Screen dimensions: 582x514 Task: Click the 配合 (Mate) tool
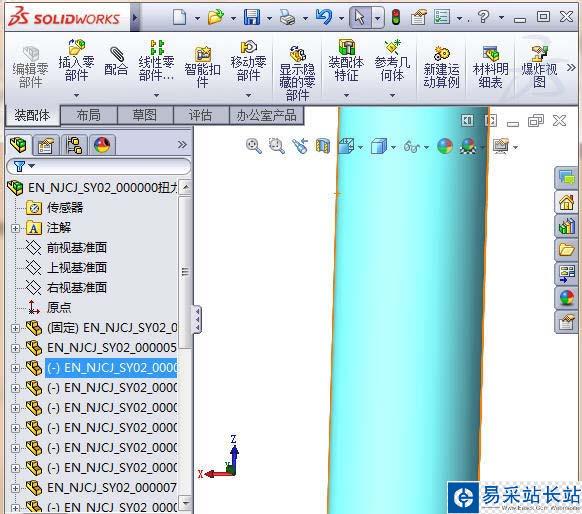(x=116, y=62)
